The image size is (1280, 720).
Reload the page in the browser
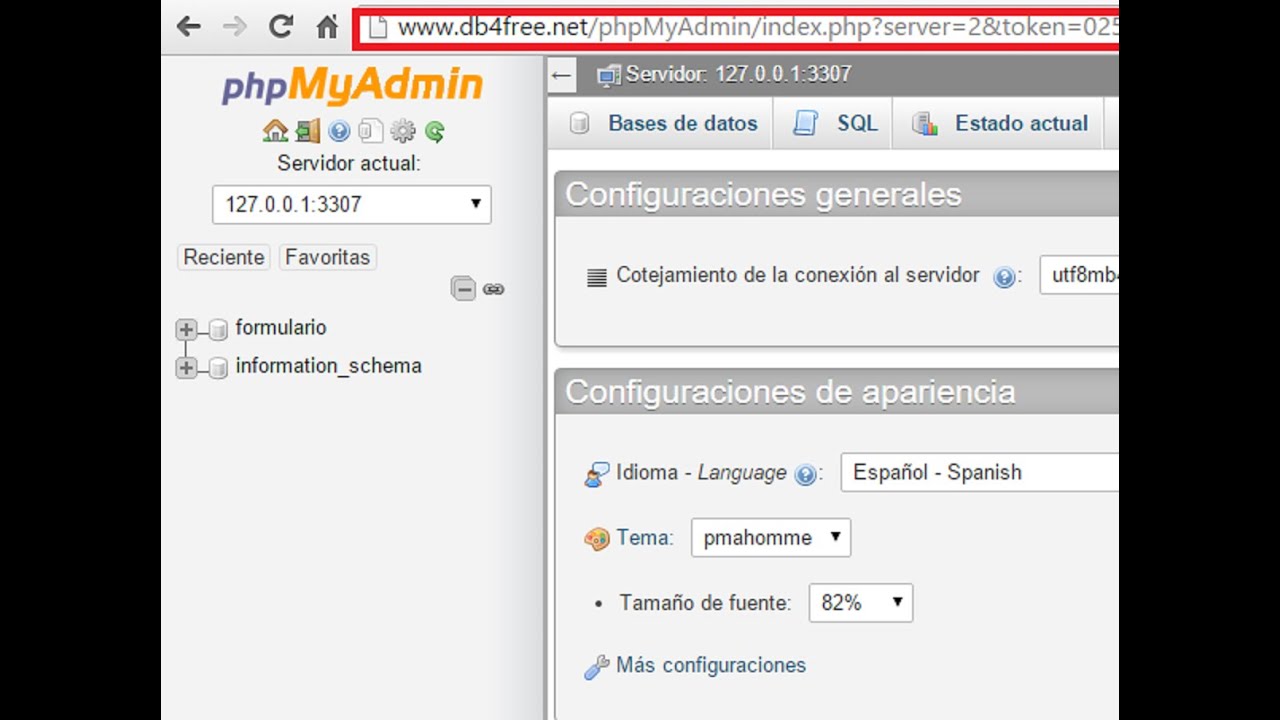tap(281, 27)
